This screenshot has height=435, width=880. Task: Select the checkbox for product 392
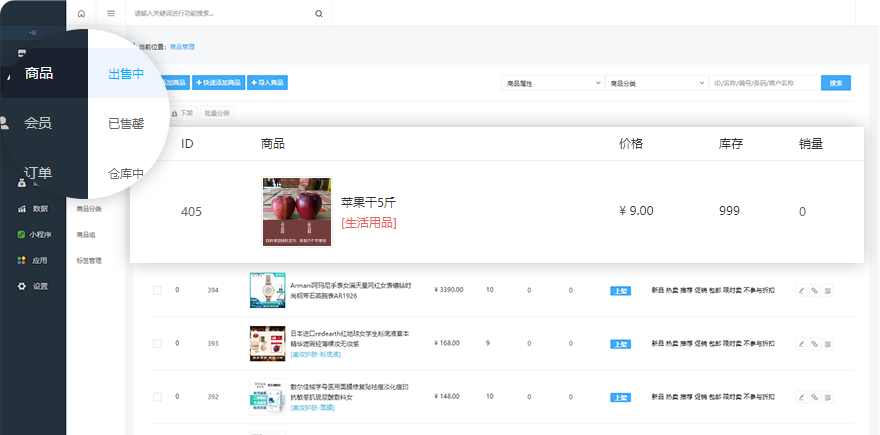coord(157,396)
